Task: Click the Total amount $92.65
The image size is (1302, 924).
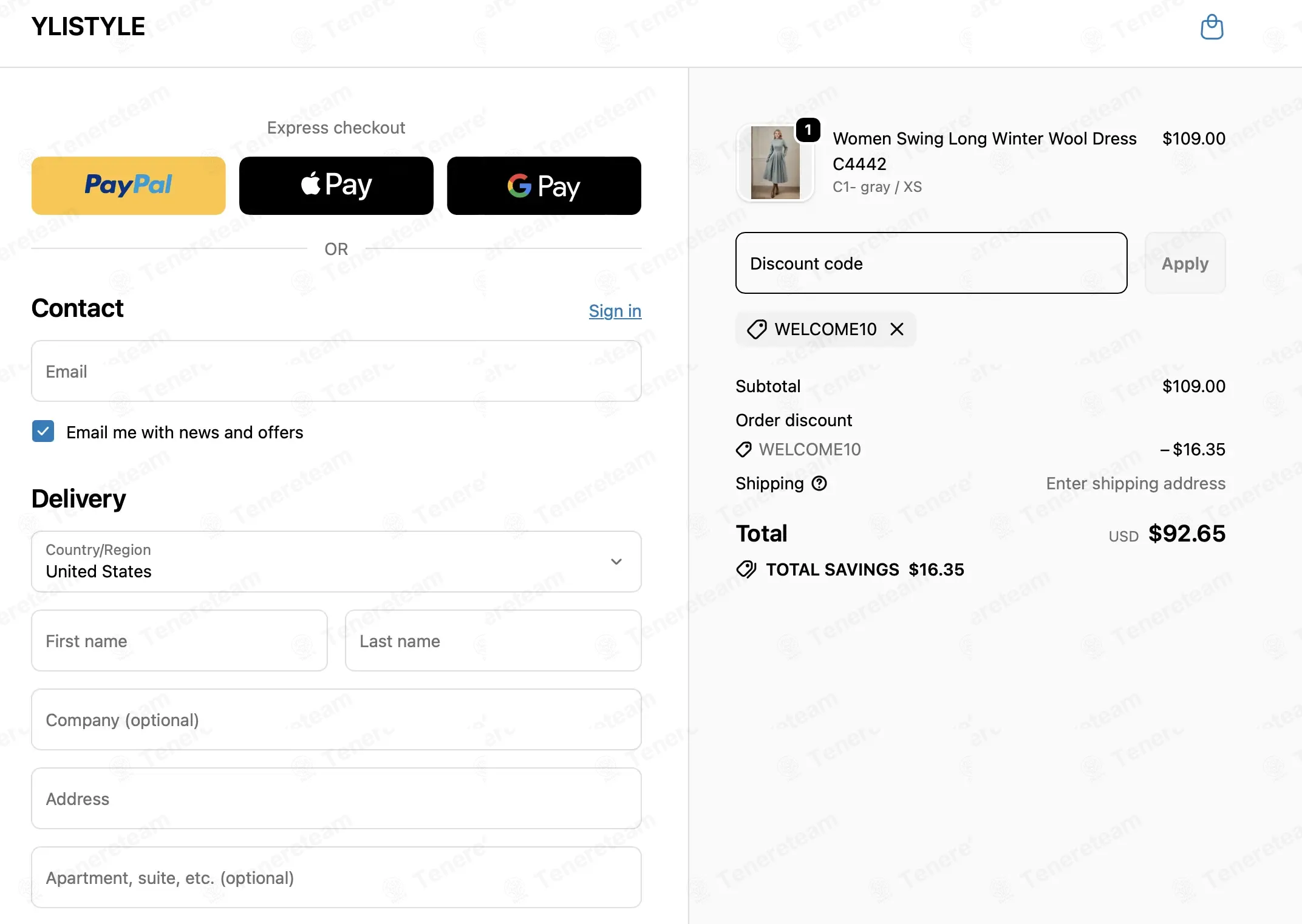Action: point(1187,534)
